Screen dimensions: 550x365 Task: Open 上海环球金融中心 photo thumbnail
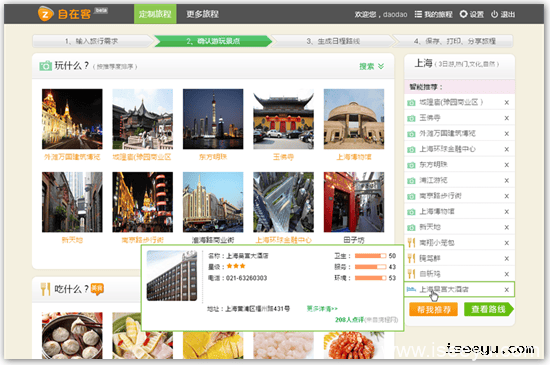pos(283,202)
